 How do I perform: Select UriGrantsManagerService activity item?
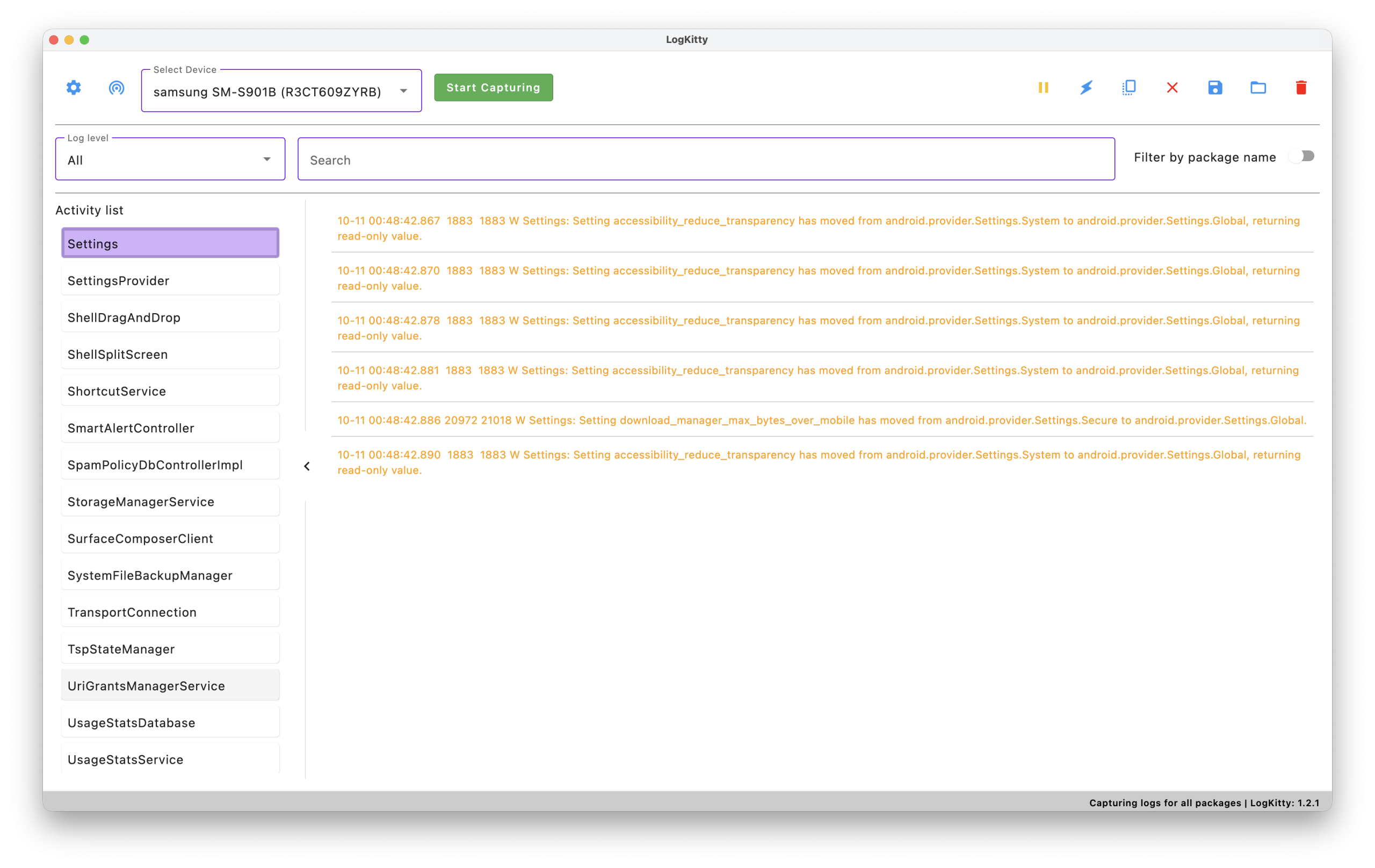click(170, 685)
